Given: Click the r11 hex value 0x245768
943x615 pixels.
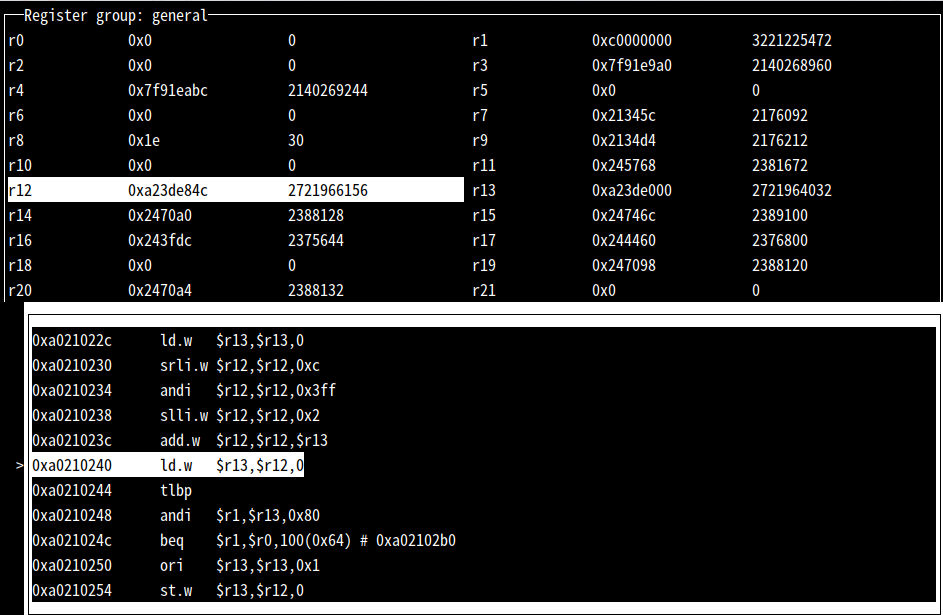Looking at the screenshot, I should pos(624,166).
